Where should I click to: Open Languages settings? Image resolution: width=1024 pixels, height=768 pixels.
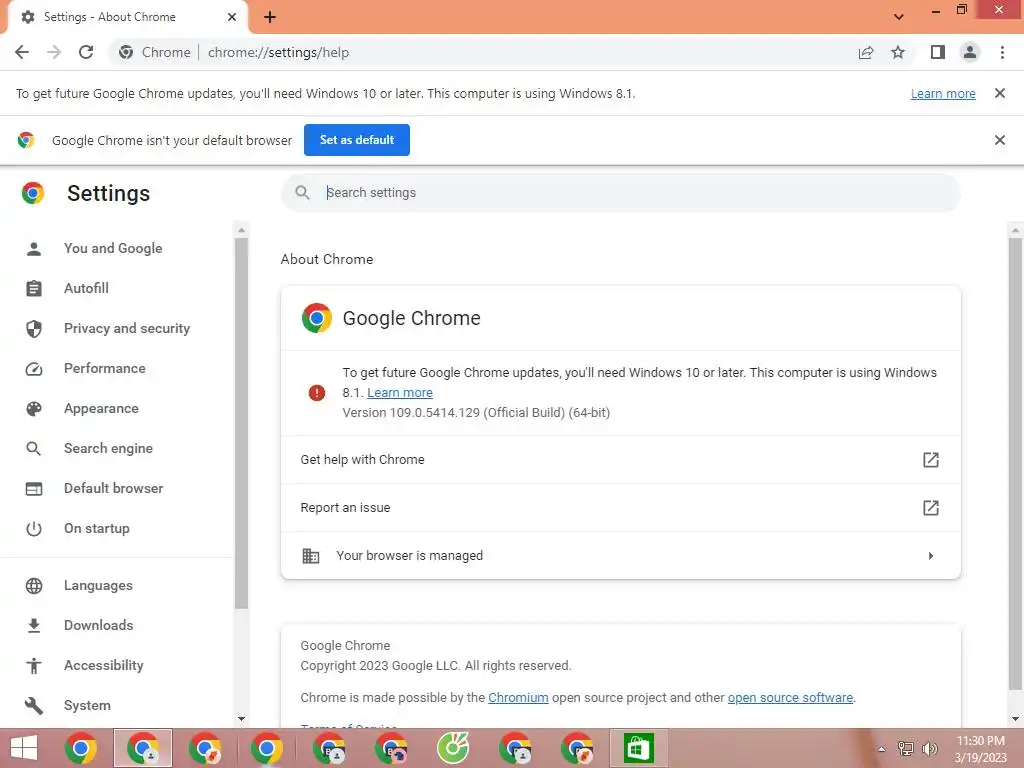(x=98, y=586)
